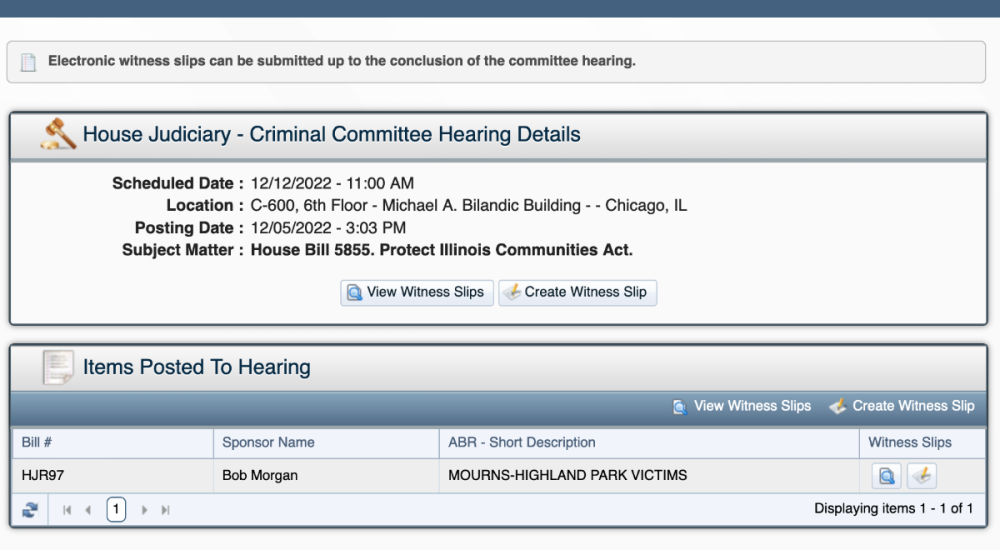Screen dimensions: 1000x550
Task: Sort by the Sponsor Name column header
Action: (x=326, y=443)
